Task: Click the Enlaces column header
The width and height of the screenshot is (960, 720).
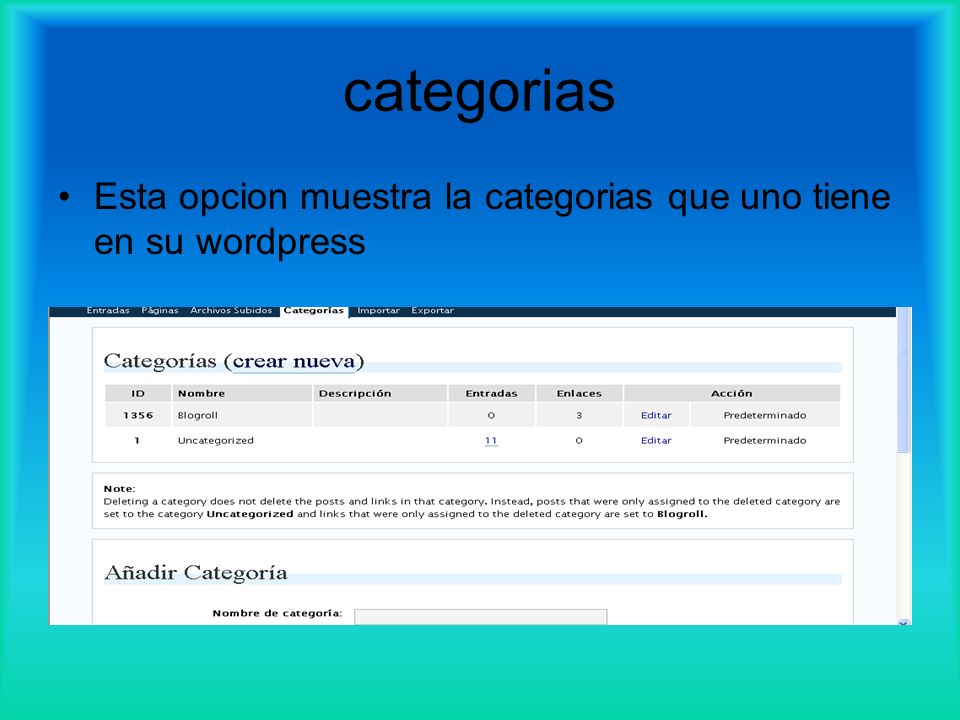Action: tap(579, 393)
